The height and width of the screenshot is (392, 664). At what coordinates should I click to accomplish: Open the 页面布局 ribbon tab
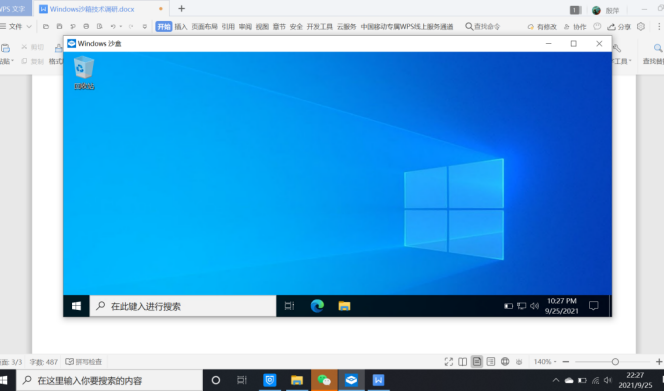pyautogui.click(x=205, y=26)
